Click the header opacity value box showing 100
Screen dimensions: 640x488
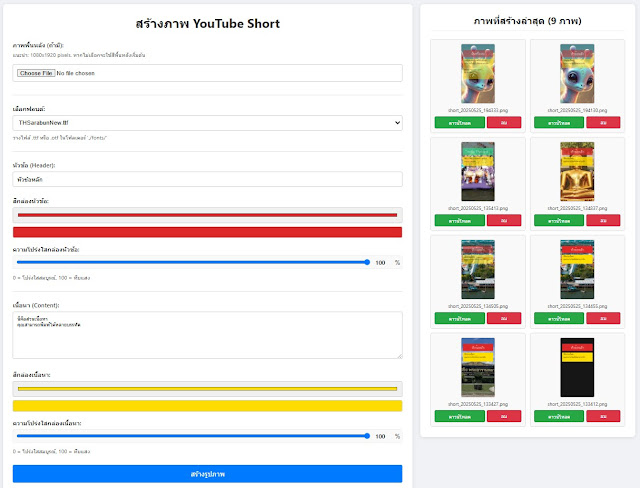pos(381,262)
